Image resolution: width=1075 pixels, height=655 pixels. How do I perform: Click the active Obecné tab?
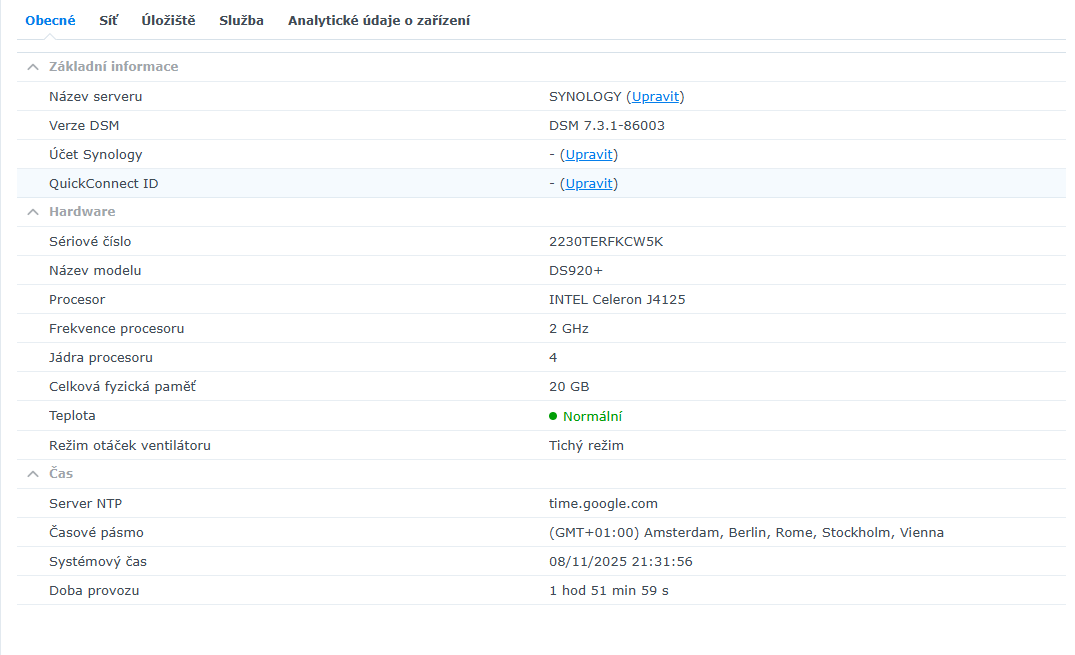coord(49,20)
